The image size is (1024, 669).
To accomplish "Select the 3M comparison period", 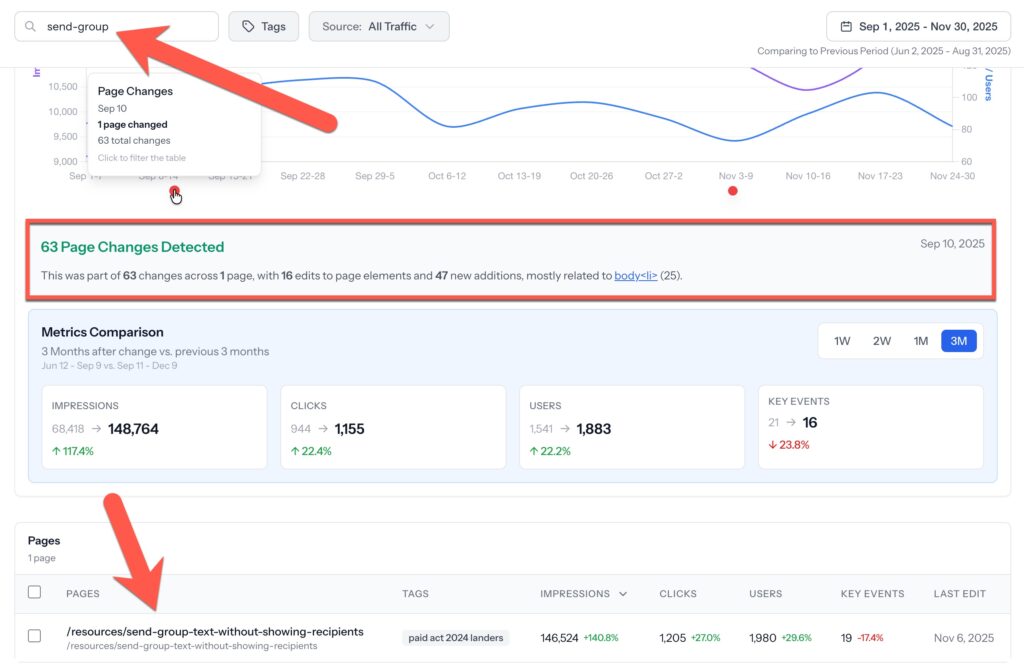I will coord(958,340).
